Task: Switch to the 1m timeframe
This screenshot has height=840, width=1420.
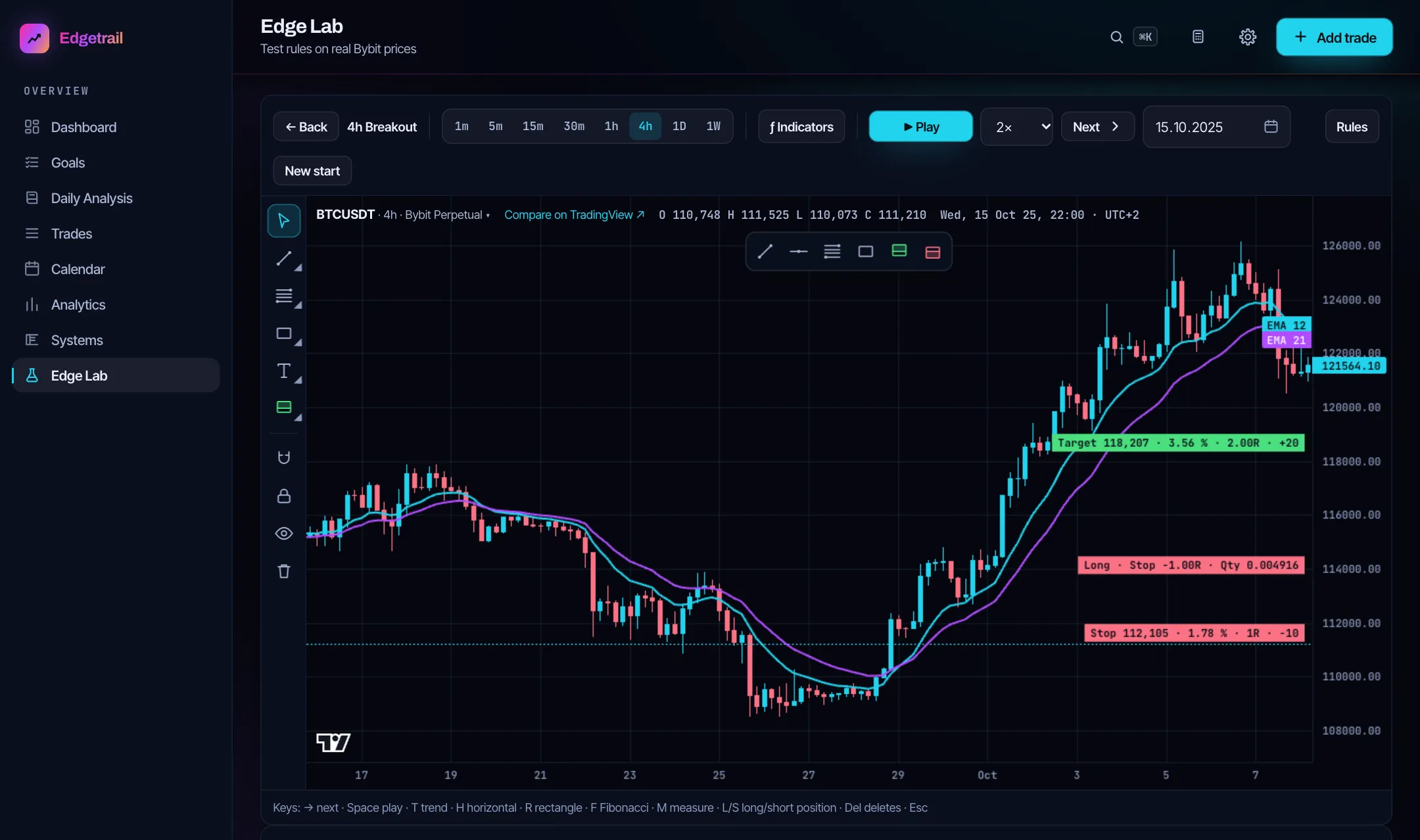Action: point(461,126)
